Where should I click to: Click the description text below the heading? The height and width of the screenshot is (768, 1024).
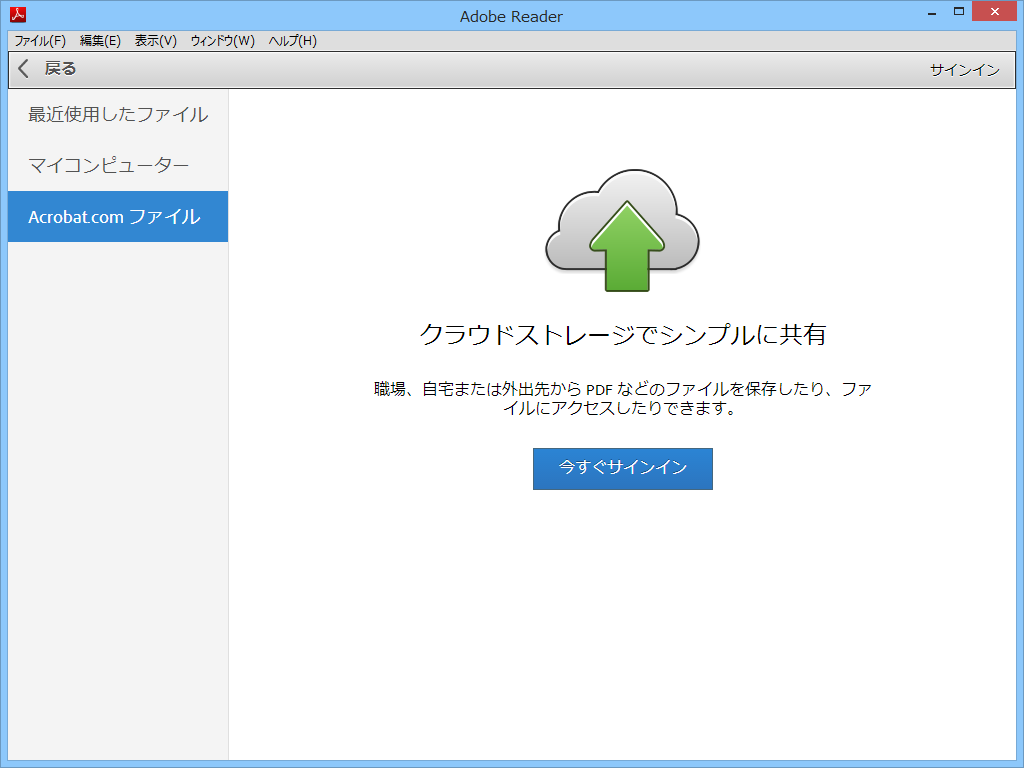pos(622,398)
